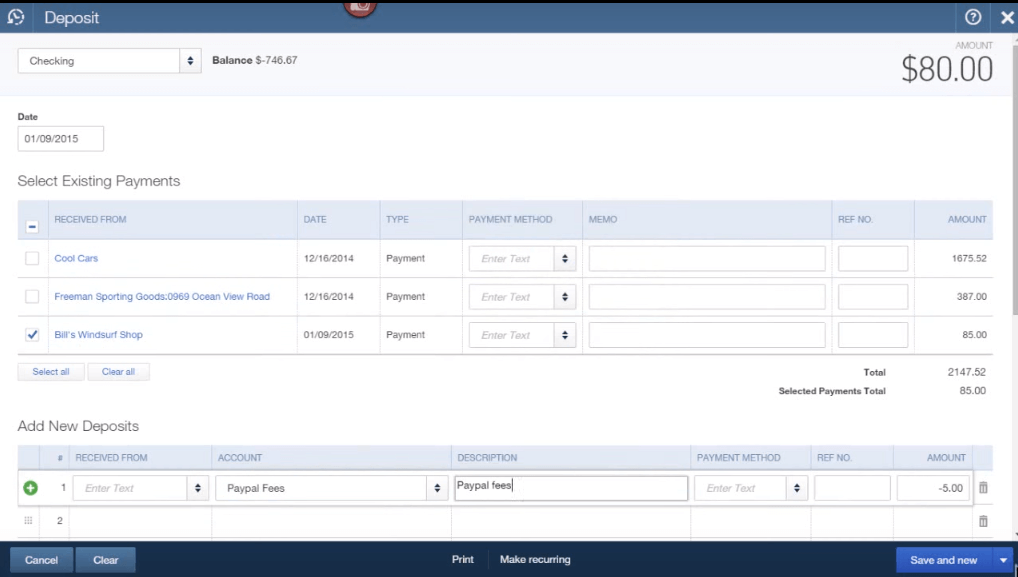Click Bill's Windsurf Shop Ref No. field
Viewport: 1018px width, 577px height.
pos(873,335)
